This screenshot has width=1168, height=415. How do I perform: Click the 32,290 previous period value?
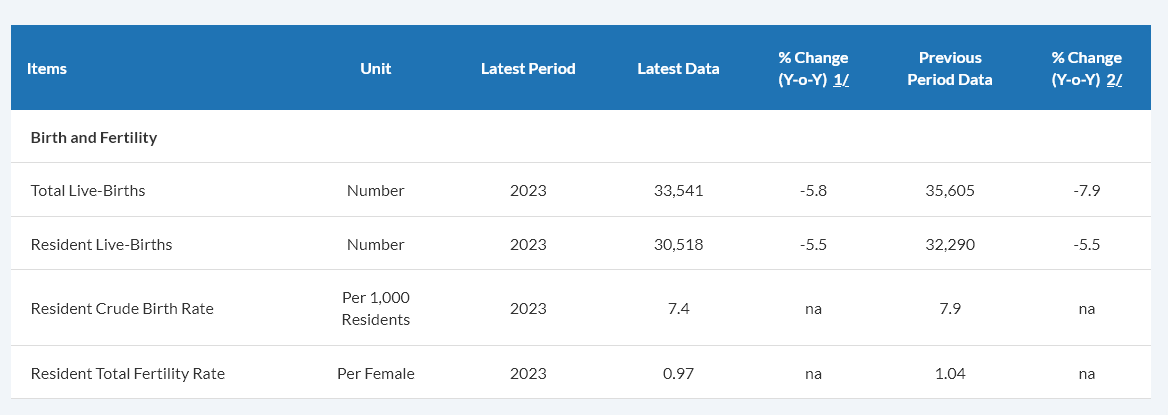[x=950, y=244]
